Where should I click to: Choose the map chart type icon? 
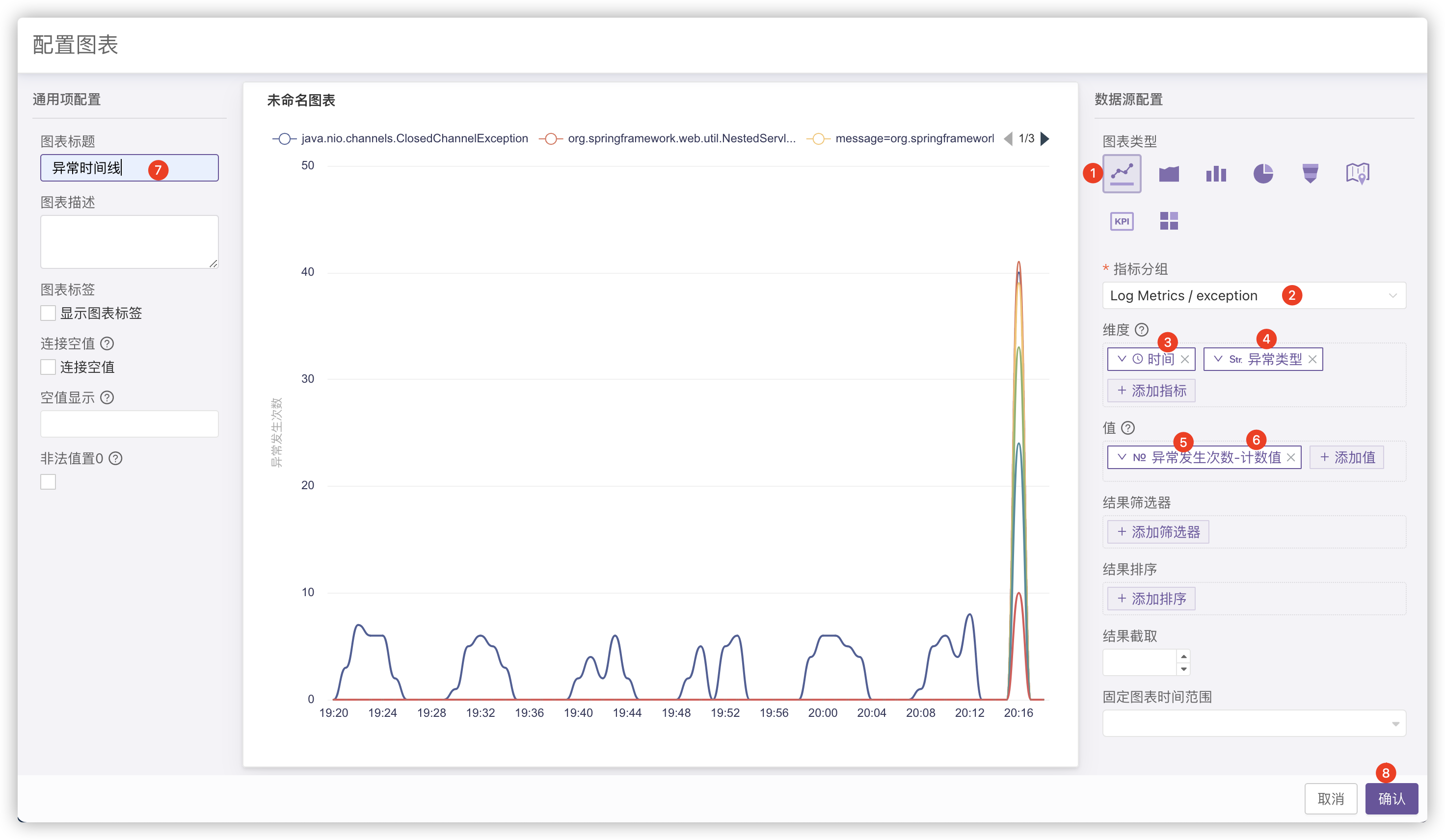[x=1357, y=173]
